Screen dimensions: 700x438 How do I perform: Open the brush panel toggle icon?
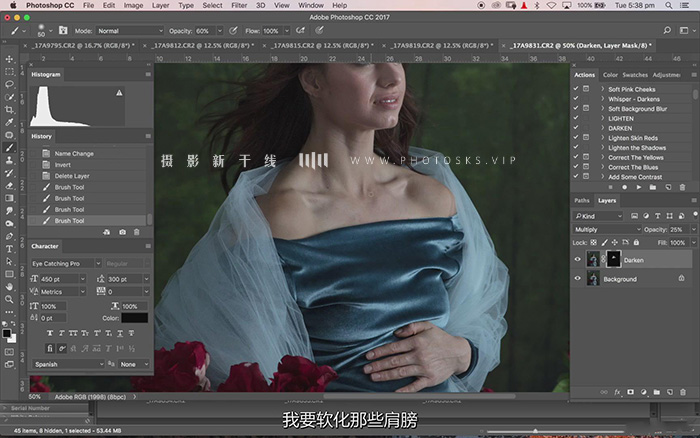pyautogui.click(x=63, y=30)
